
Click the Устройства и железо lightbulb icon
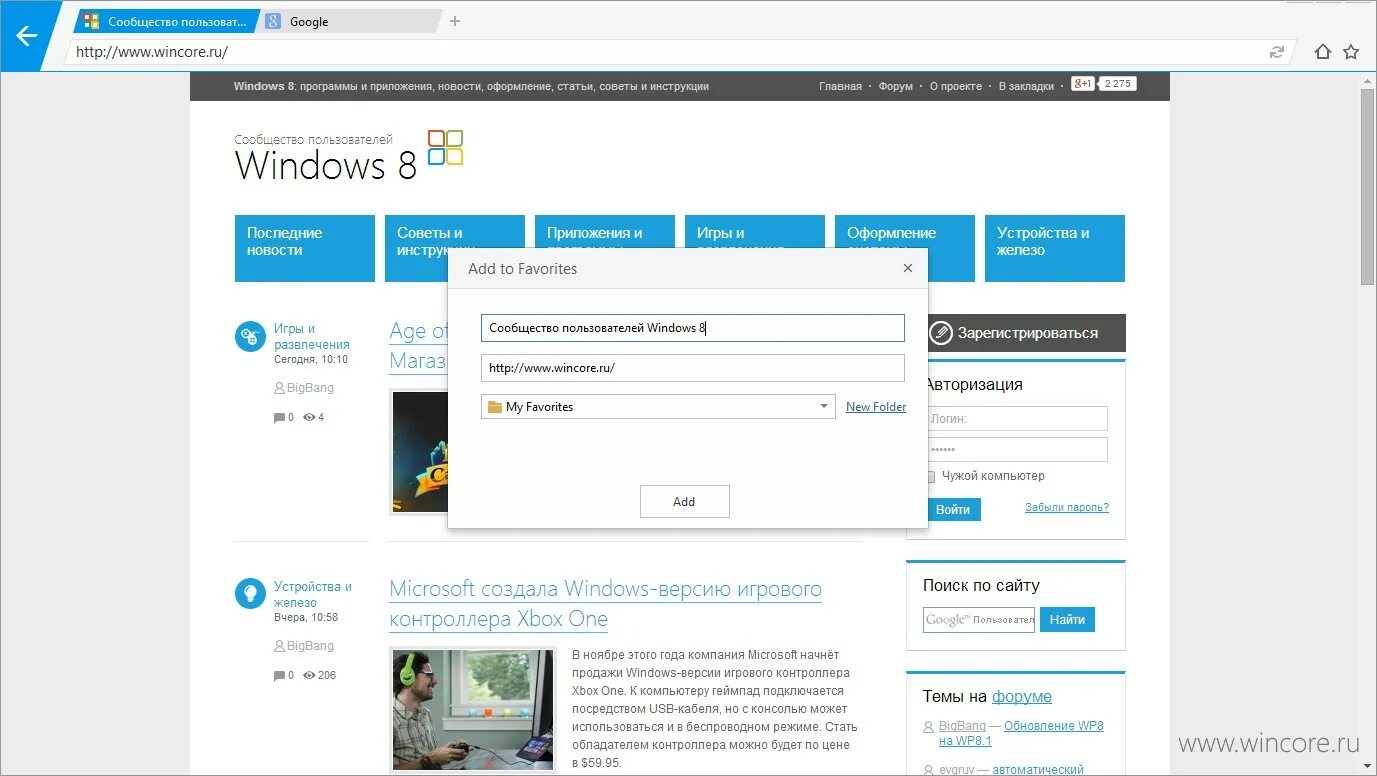pyautogui.click(x=250, y=594)
